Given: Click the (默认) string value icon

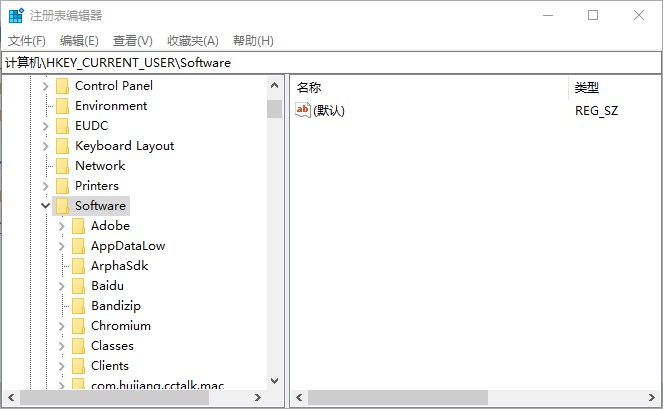Looking at the screenshot, I should click(x=304, y=110).
